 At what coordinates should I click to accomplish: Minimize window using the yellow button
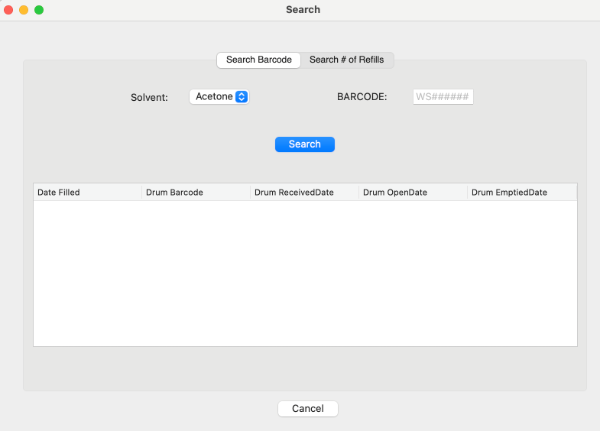24,9
